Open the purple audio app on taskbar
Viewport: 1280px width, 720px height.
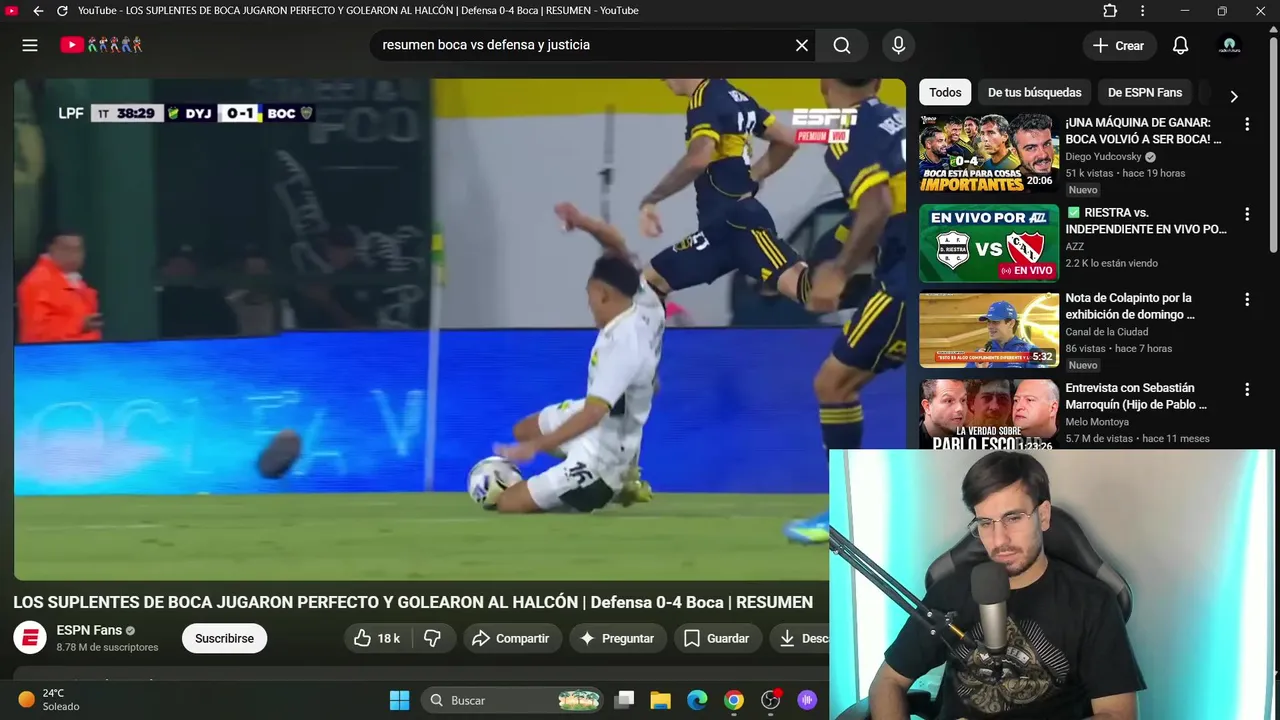click(807, 700)
